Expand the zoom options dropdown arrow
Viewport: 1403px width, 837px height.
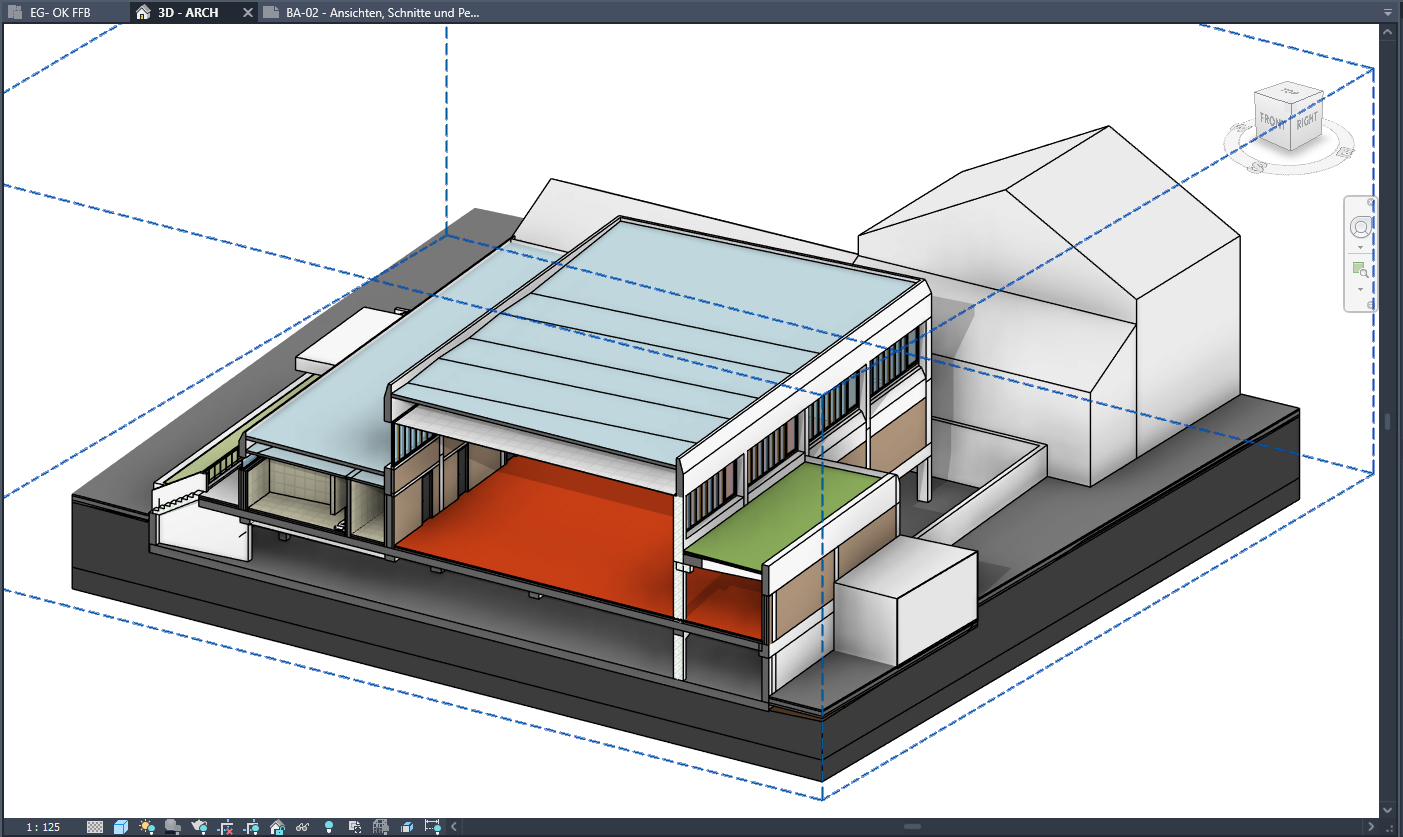1360,290
